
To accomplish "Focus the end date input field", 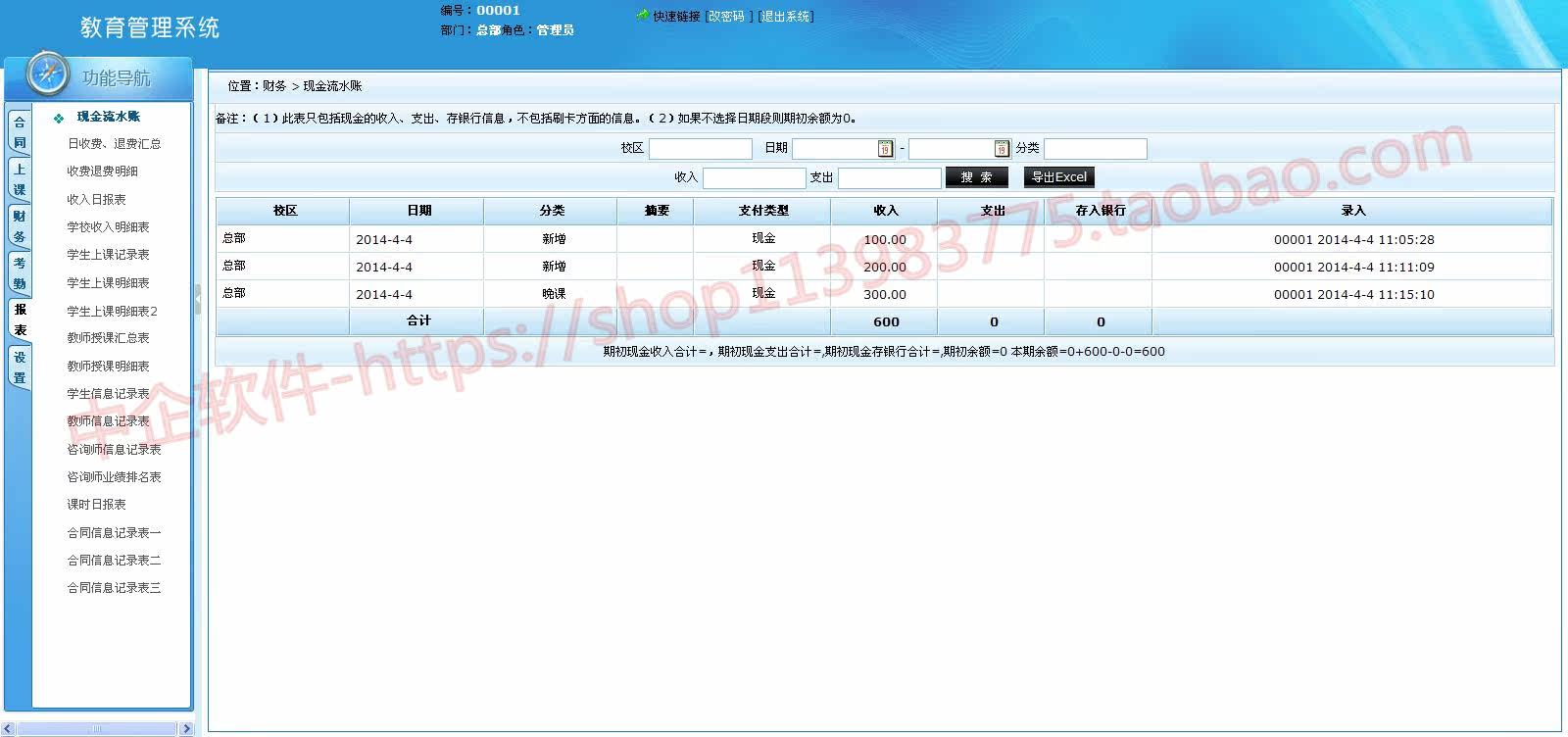I will point(951,149).
